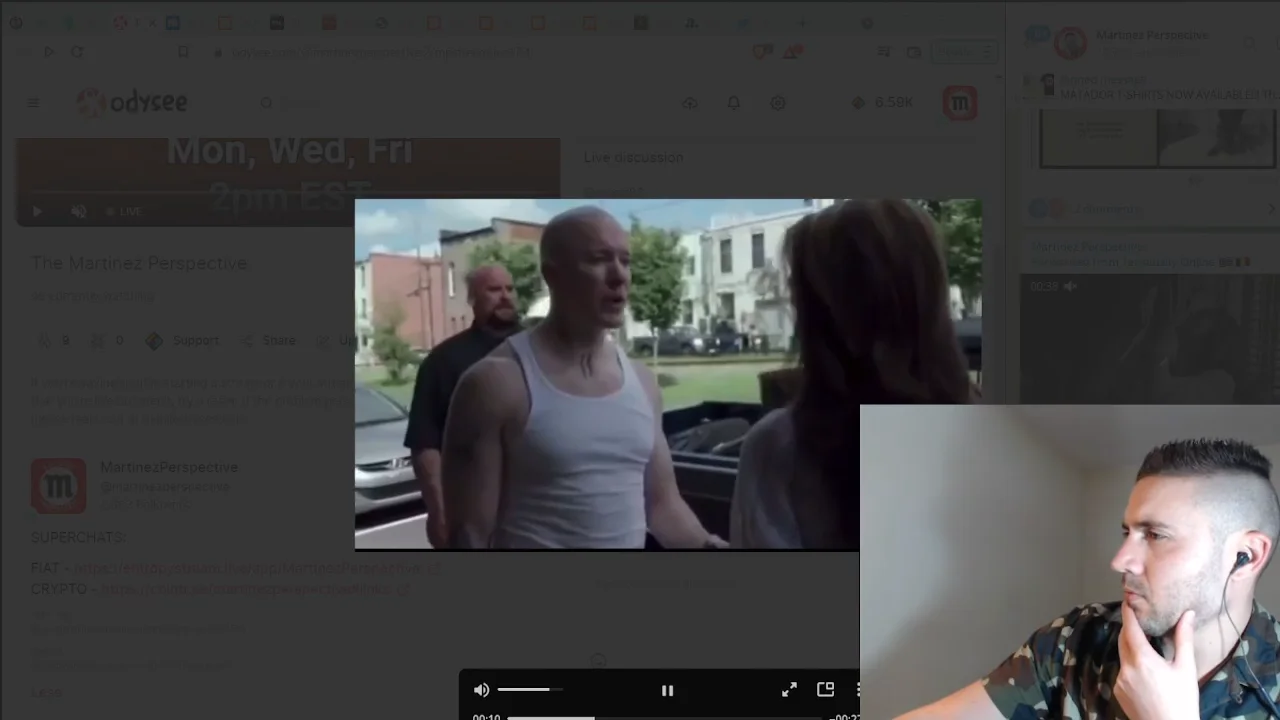Click the browser address bar URL
This screenshot has width=1280, height=720.
coord(380,52)
